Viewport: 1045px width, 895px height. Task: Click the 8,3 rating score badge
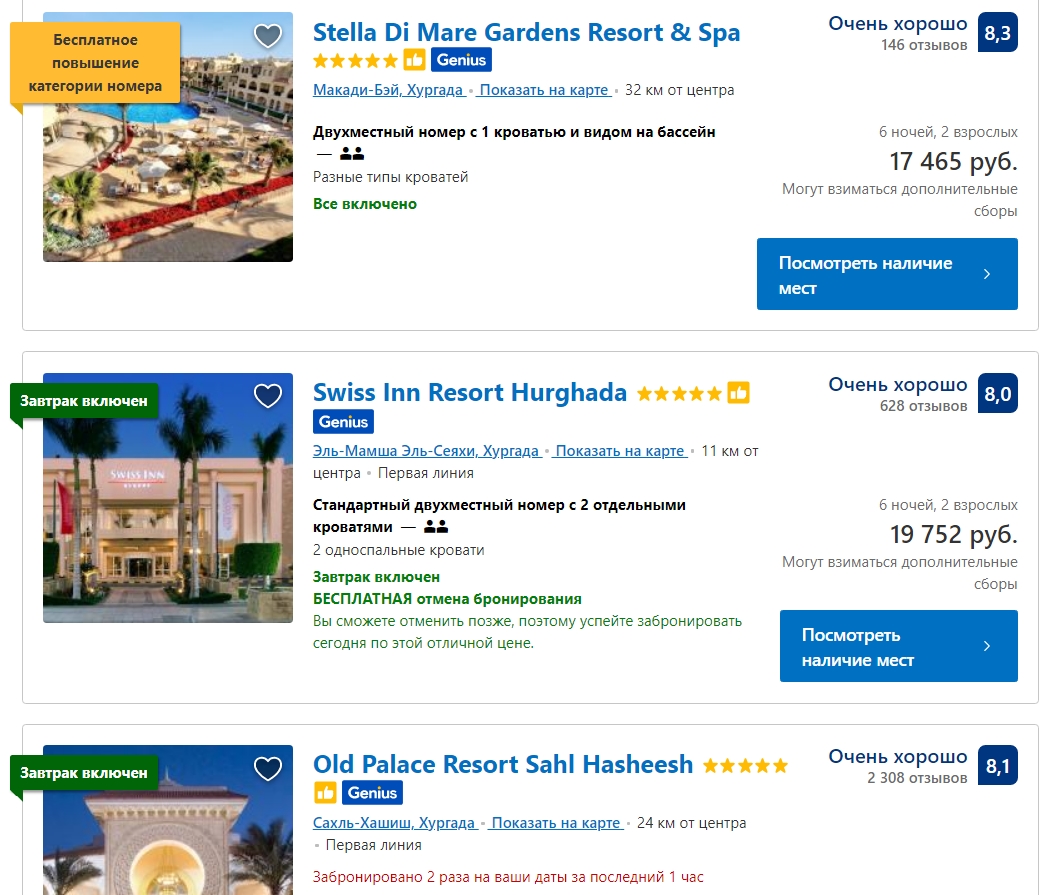click(997, 33)
